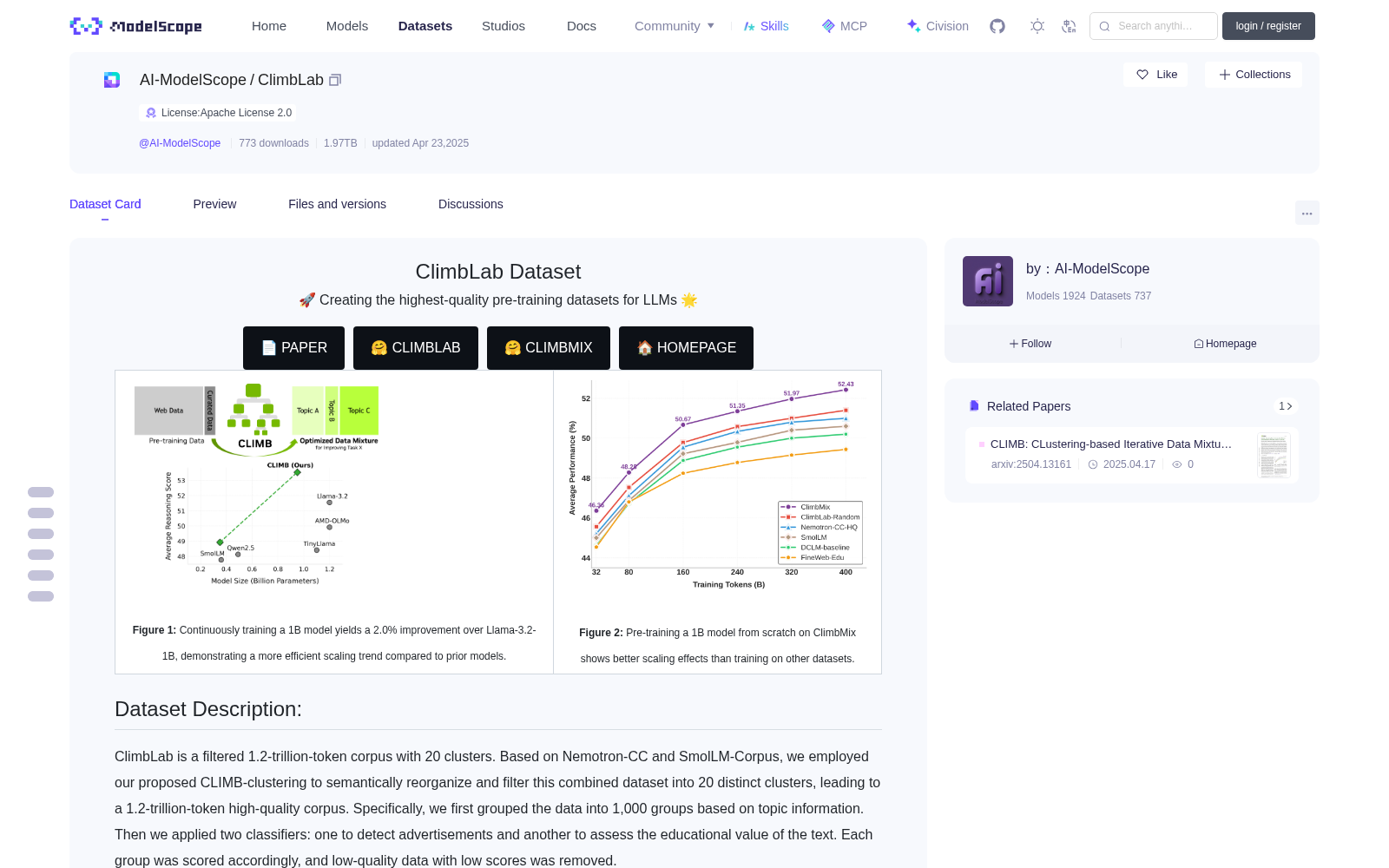The width and height of the screenshot is (1389, 868).
Task: Click the search magnifier icon
Action: 1104,26
